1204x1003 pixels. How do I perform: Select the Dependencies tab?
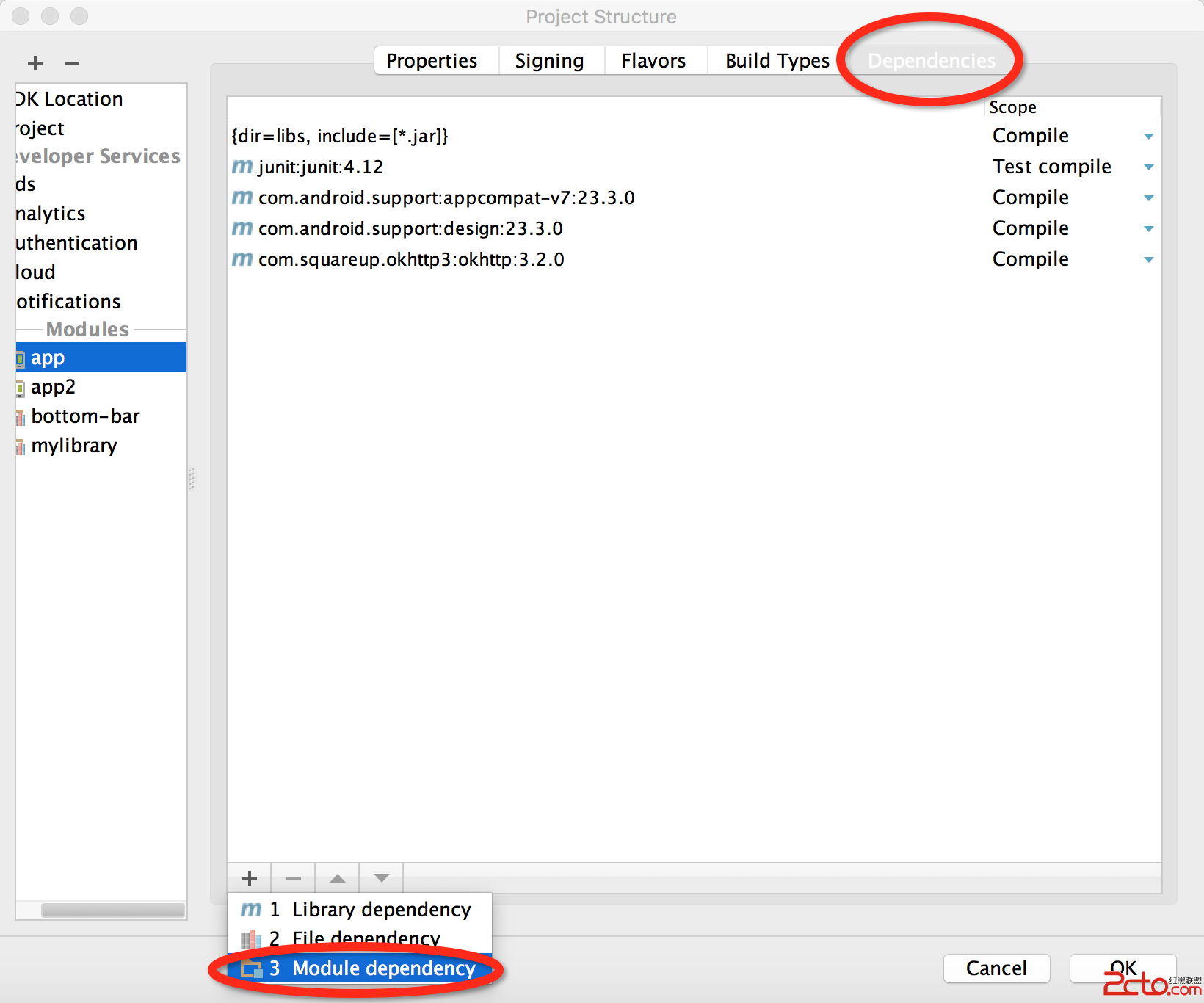tap(932, 60)
